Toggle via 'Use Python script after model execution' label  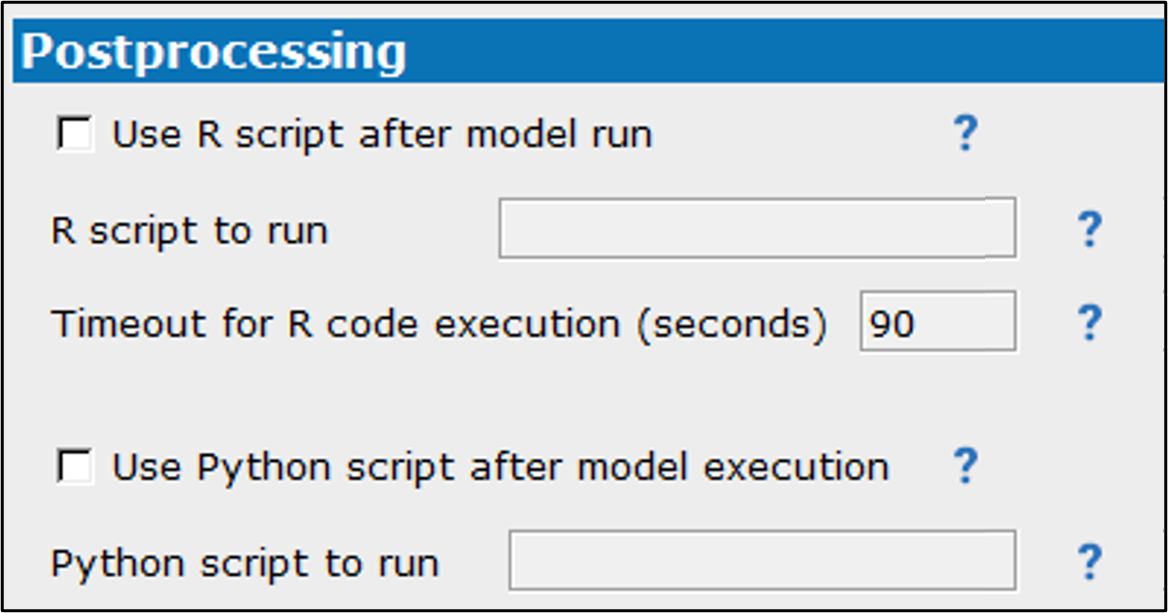(501, 468)
